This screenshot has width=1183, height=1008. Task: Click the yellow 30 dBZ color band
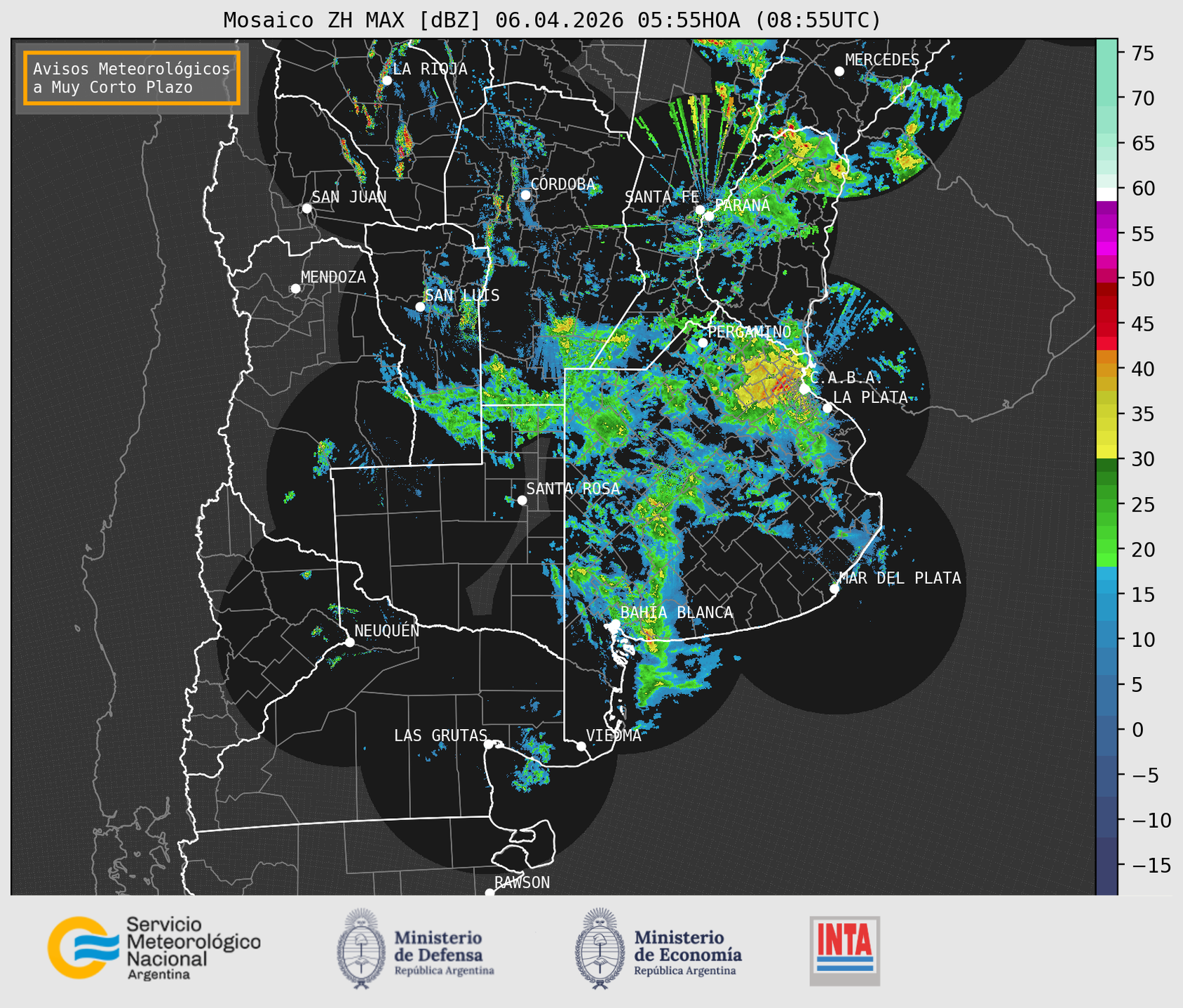(1106, 453)
